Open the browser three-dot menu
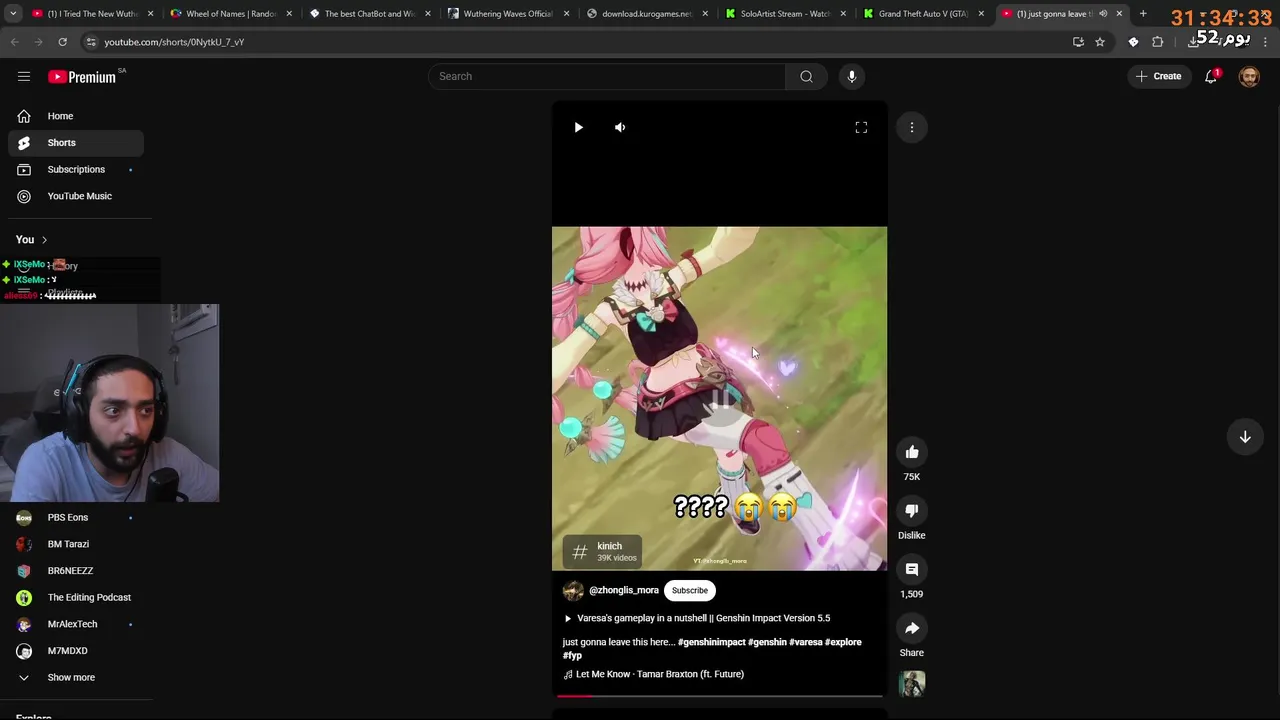Image resolution: width=1280 pixels, height=720 pixels. pyautogui.click(x=1266, y=42)
